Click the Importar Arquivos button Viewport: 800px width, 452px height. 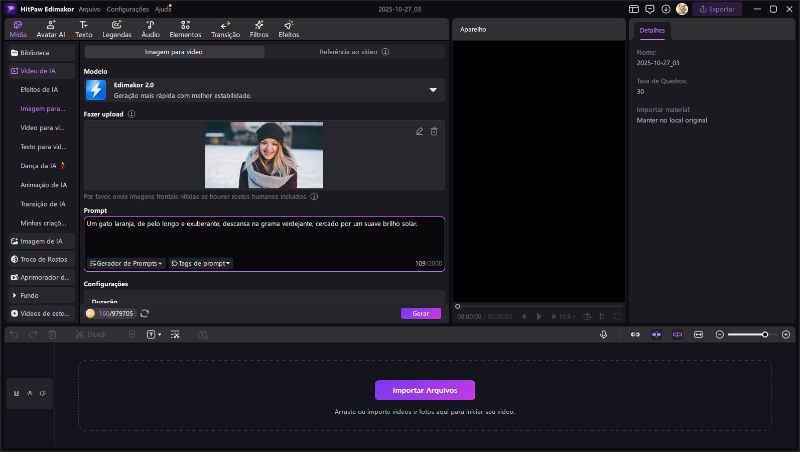424,390
